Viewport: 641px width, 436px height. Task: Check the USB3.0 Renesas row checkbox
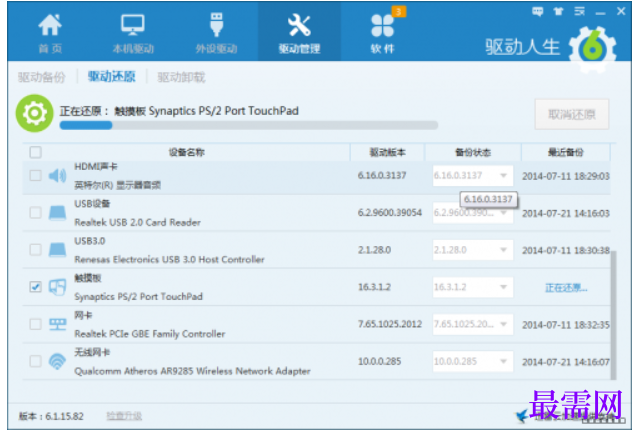pos(36,250)
